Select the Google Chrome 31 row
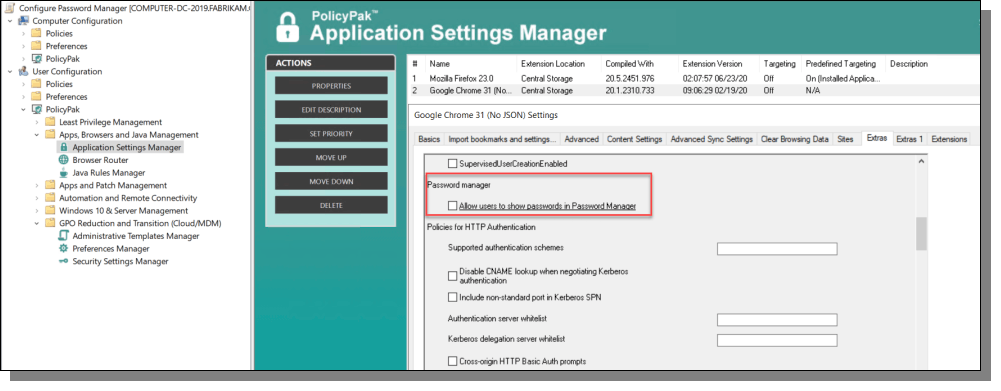Viewport: 1001px width, 391px height. 693,91
